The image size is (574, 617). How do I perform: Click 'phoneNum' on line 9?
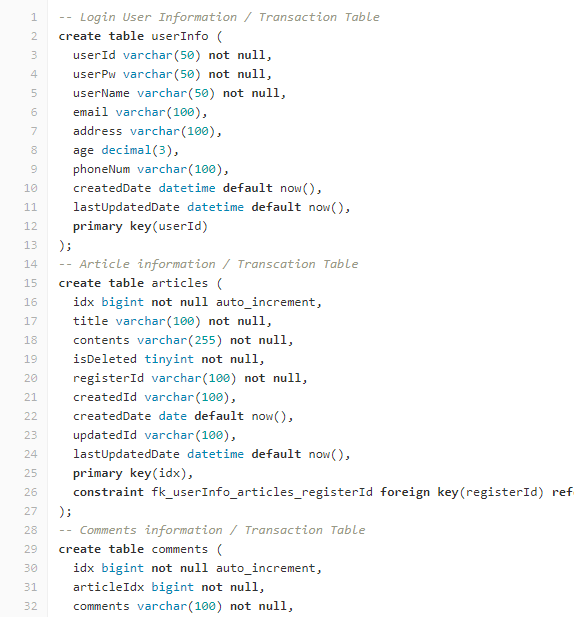coord(102,169)
